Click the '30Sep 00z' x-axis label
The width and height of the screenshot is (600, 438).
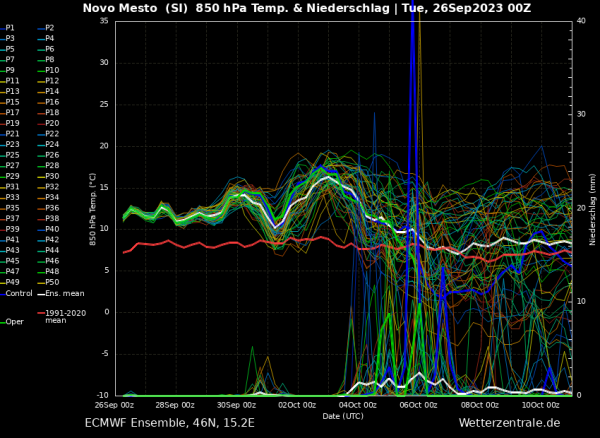pos(236,405)
